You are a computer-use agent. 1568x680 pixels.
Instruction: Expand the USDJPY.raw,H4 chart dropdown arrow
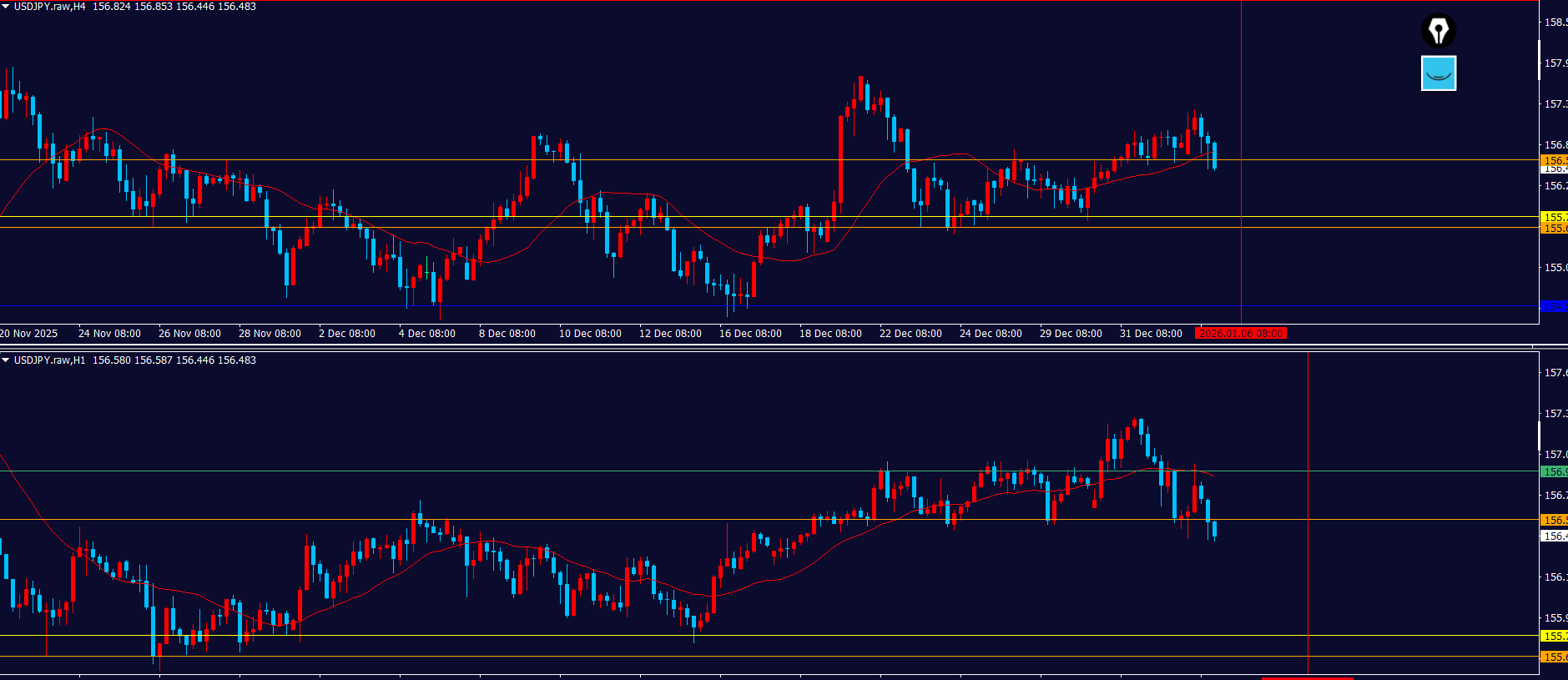pos(6,7)
